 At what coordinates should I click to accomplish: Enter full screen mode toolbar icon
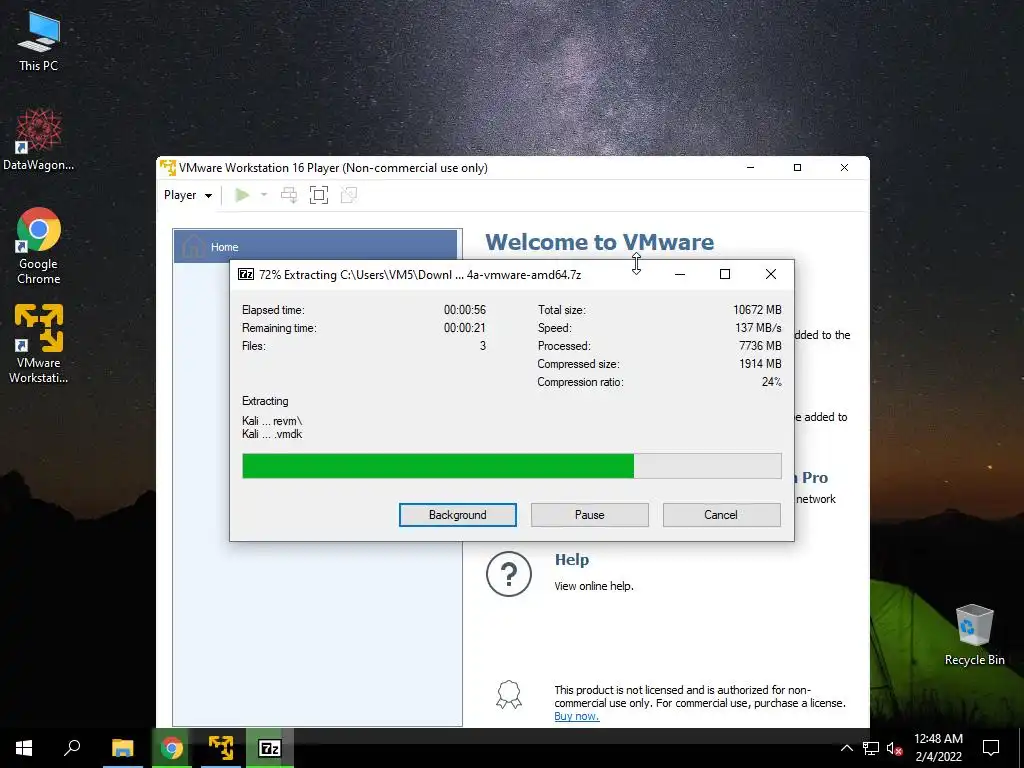319,195
